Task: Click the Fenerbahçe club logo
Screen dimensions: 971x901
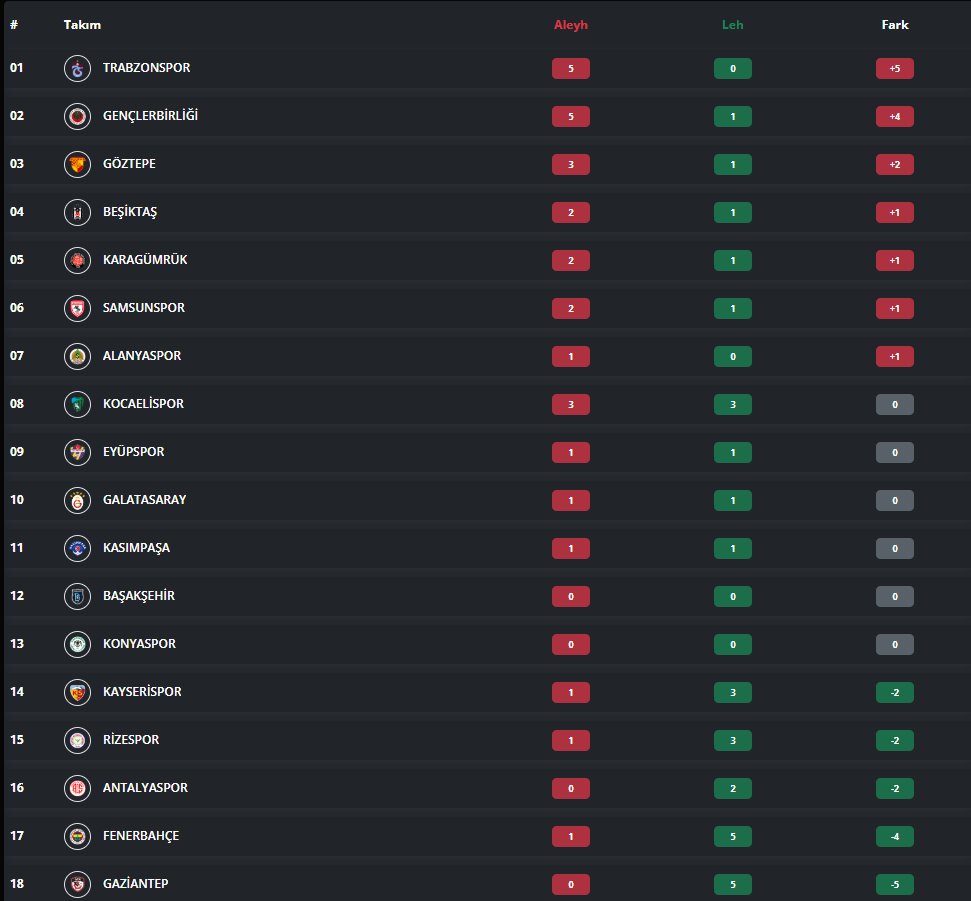Action: (77, 837)
